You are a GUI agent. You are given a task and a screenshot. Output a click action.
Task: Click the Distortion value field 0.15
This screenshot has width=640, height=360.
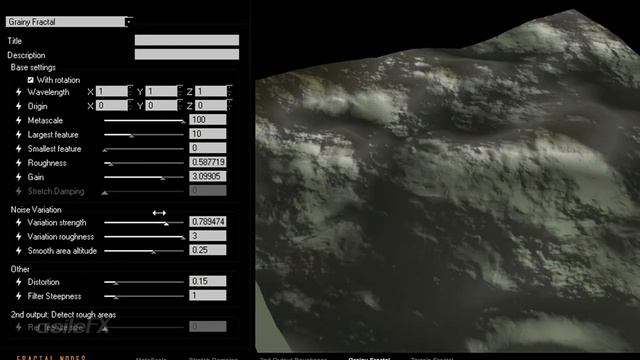click(x=208, y=281)
